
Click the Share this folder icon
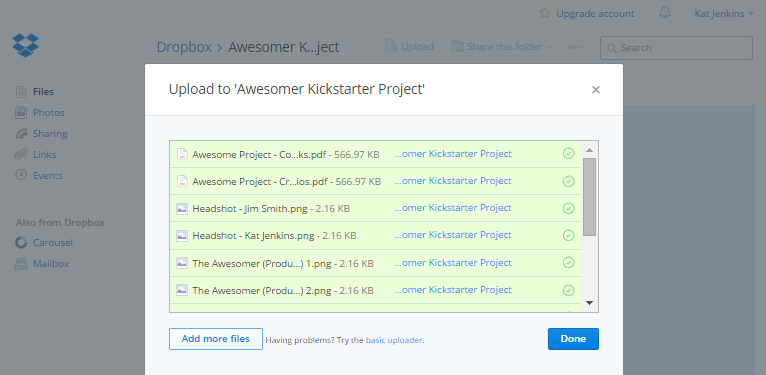click(457, 46)
